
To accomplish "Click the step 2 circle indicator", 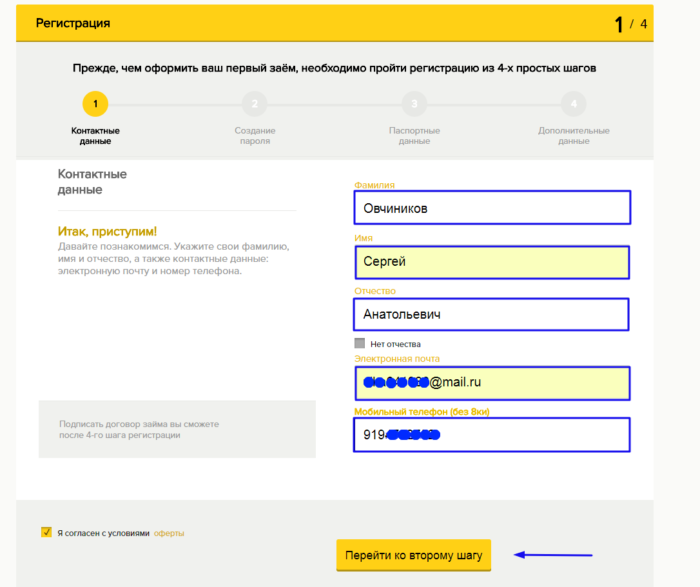I will (x=255, y=103).
